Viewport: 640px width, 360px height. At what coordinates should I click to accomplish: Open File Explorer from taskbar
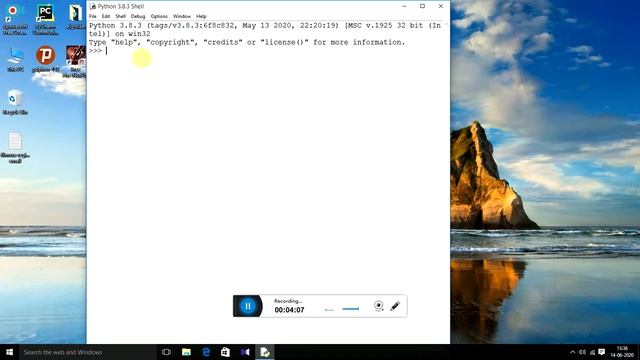[186, 352]
